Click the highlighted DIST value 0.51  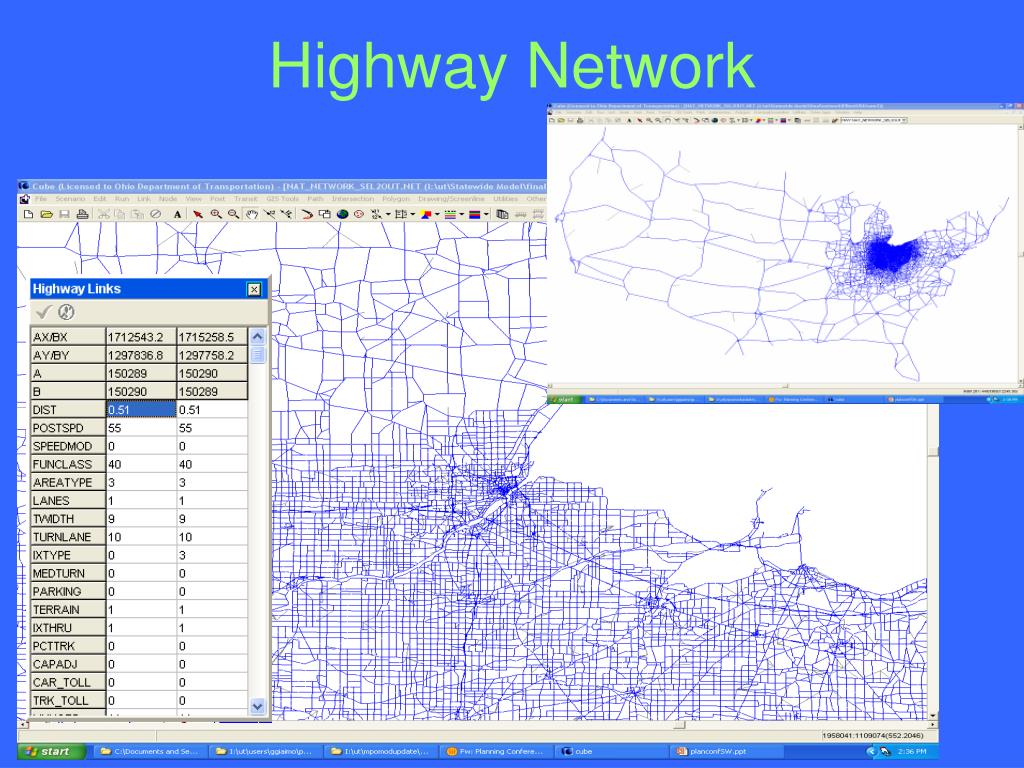click(141, 409)
